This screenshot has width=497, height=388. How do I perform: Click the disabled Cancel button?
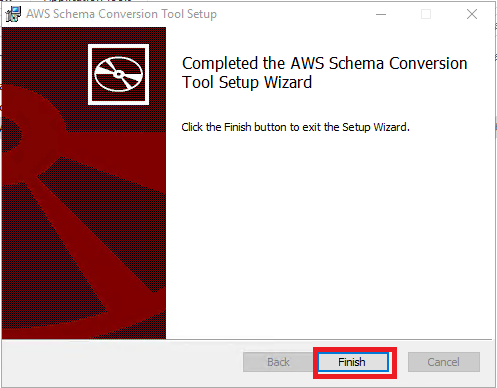(444, 362)
